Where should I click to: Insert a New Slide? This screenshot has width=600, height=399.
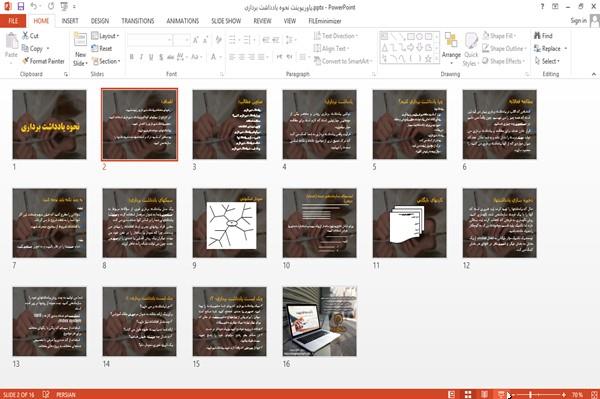point(80,50)
